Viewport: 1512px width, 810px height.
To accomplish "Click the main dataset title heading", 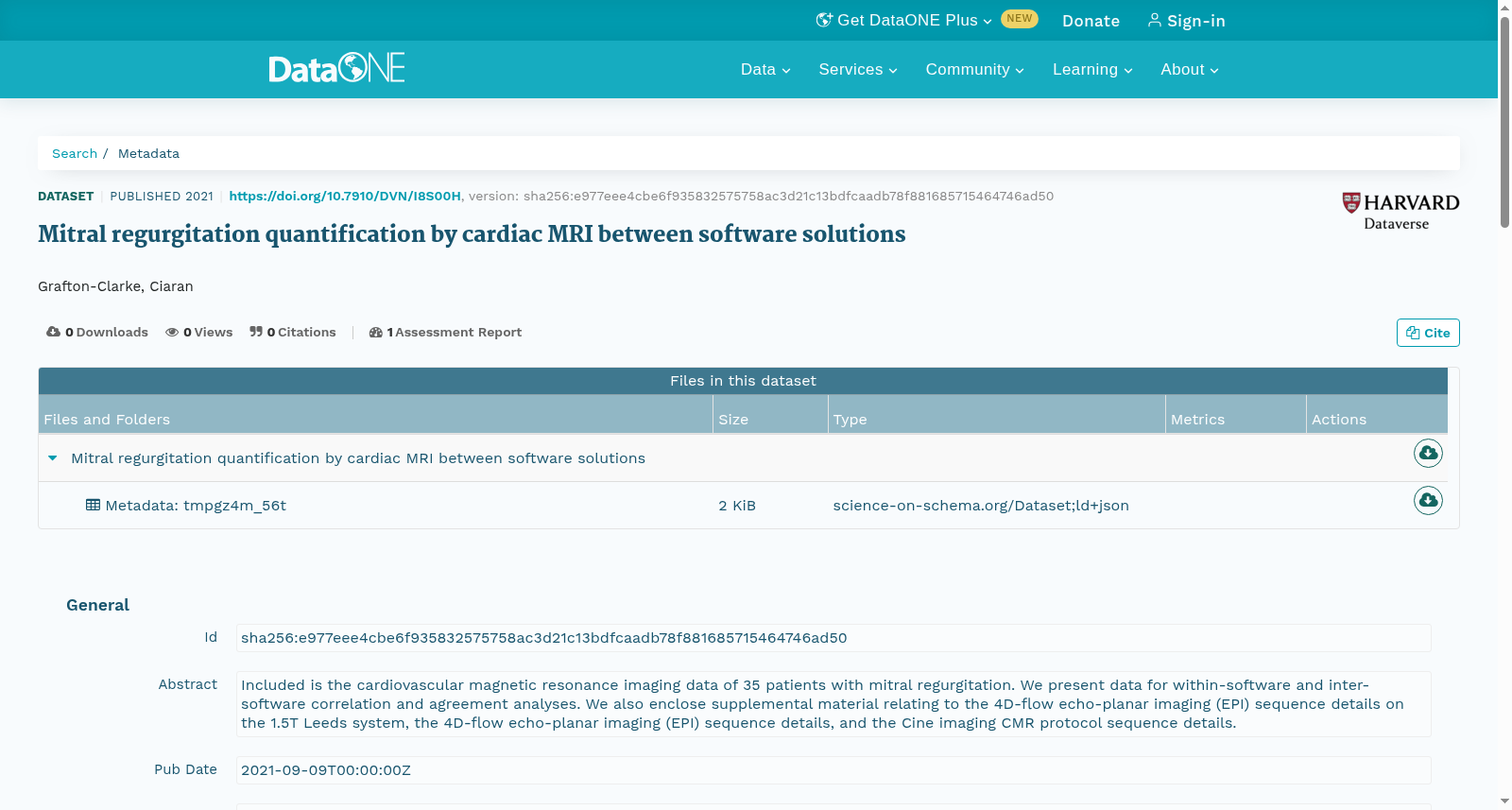I will 472,234.
